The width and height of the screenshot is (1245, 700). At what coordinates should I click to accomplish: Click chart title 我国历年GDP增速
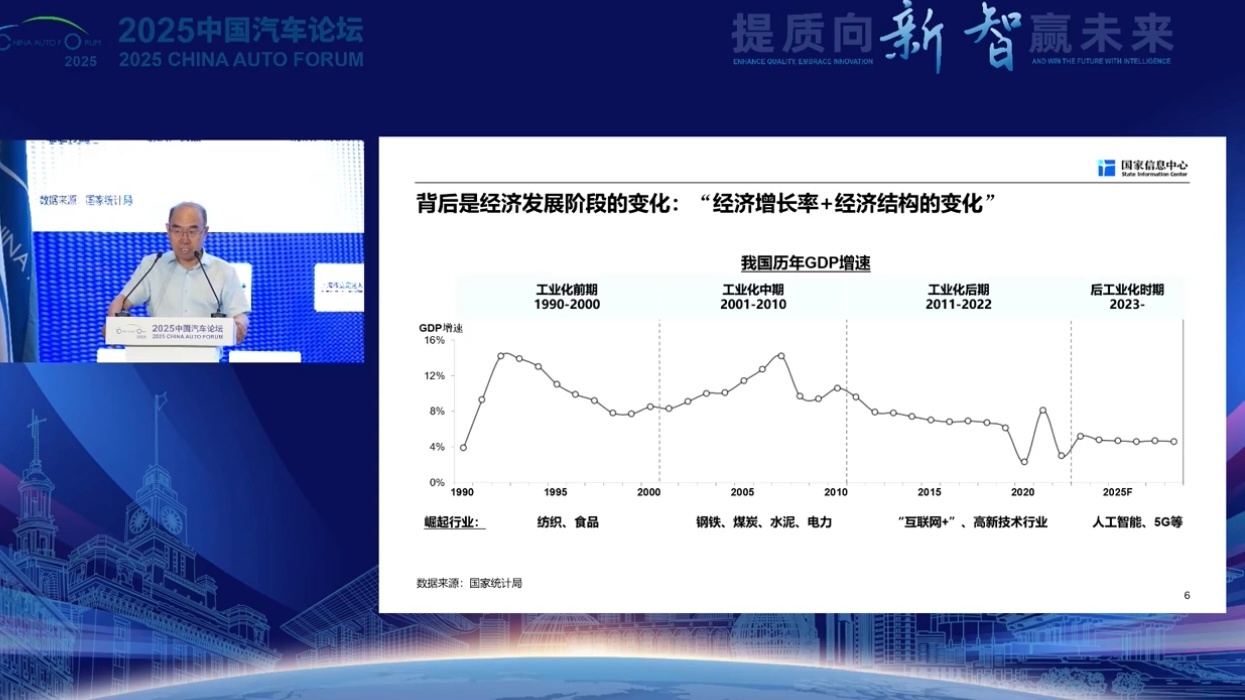(x=805, y=263)
